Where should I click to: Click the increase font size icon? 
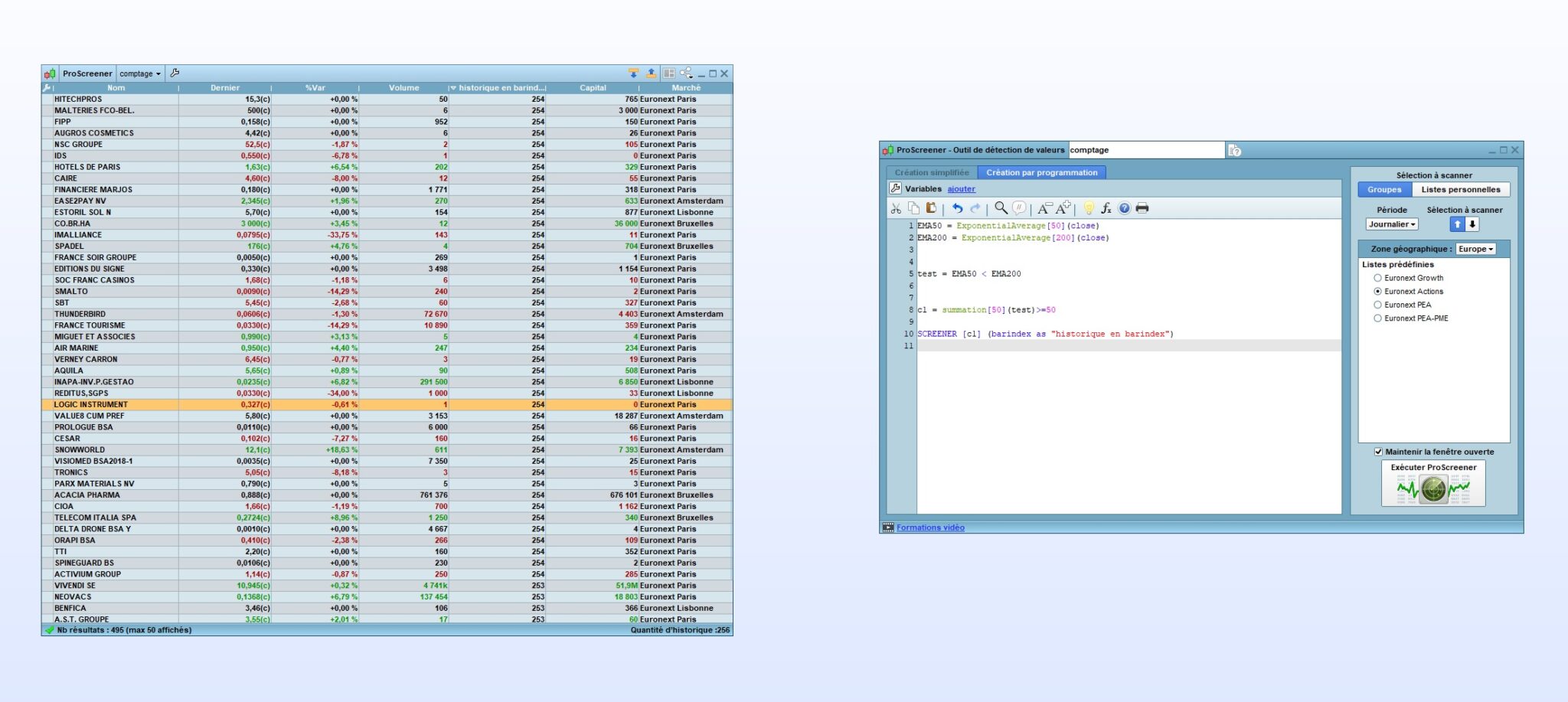tap(1063, 208)
